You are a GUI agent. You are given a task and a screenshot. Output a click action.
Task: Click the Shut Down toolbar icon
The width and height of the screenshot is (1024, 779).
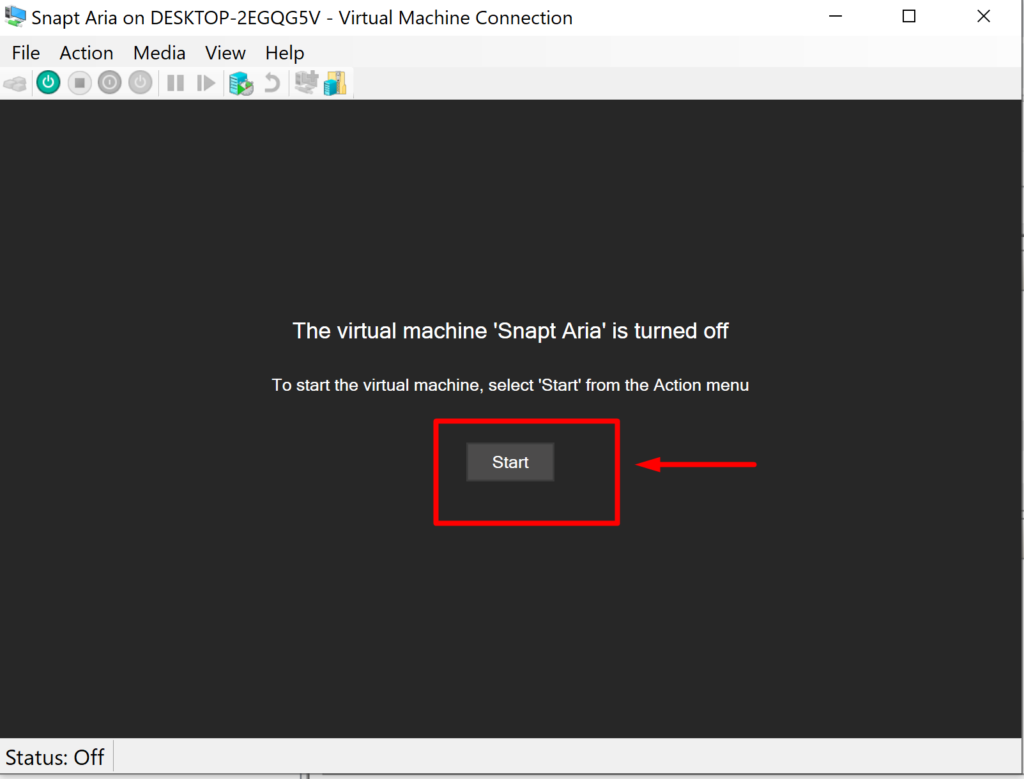pyautogui.click(x=110, y=83)
